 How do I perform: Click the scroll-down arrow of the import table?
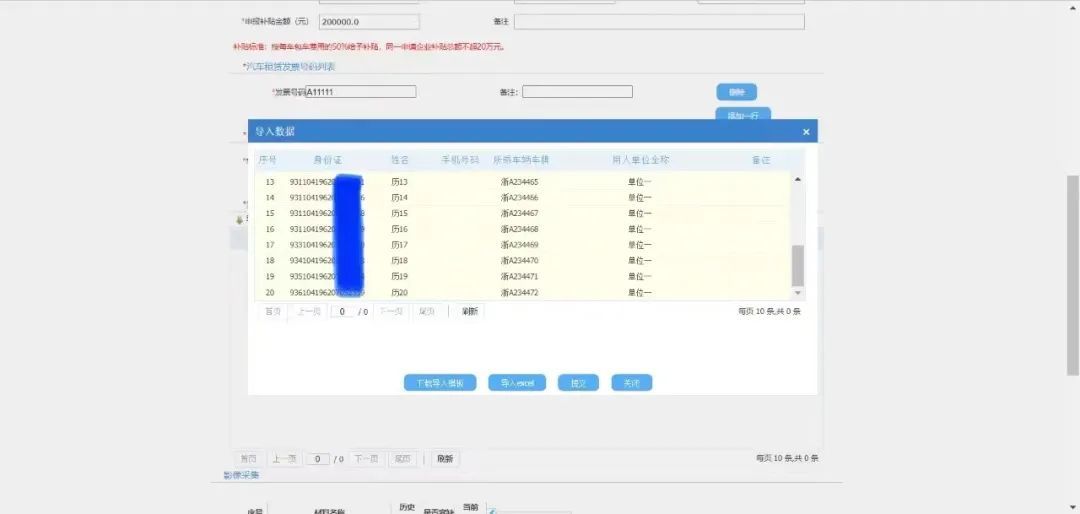[x=797, y=293]
